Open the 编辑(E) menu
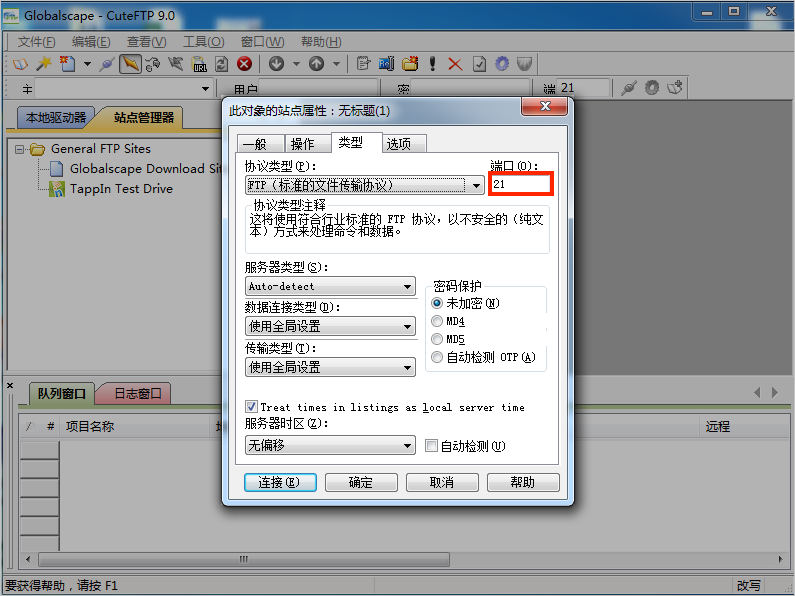This screenshot has height=596, width=795. [91, 42]
